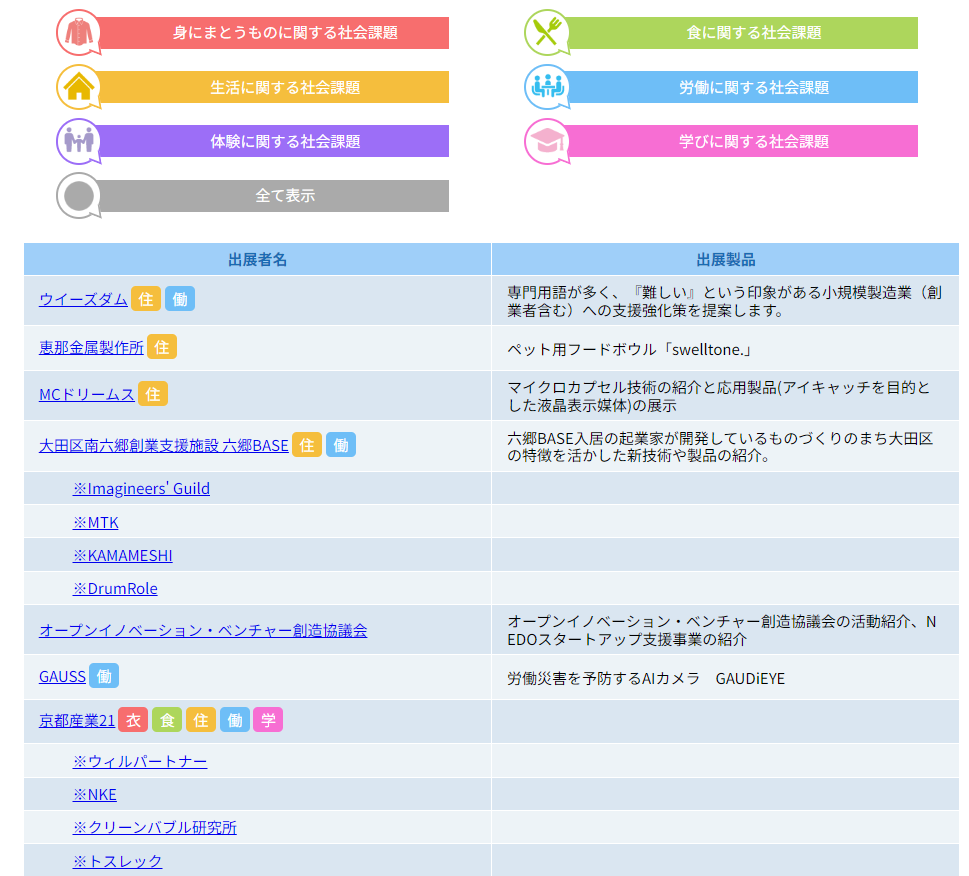The height and width of the screenshot is (876, 969).
Task: Open the 恵那金属製作所 link
Action: (91, 348)
